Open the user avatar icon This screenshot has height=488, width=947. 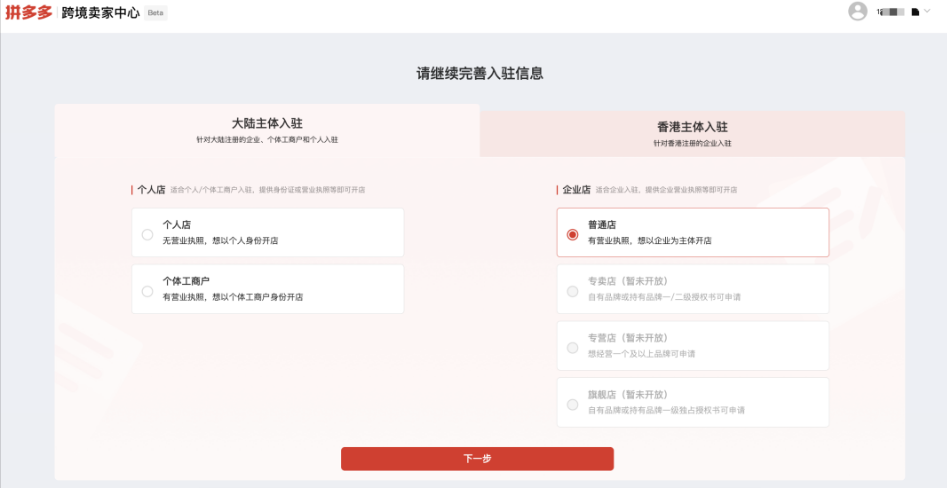pos(858,11)
